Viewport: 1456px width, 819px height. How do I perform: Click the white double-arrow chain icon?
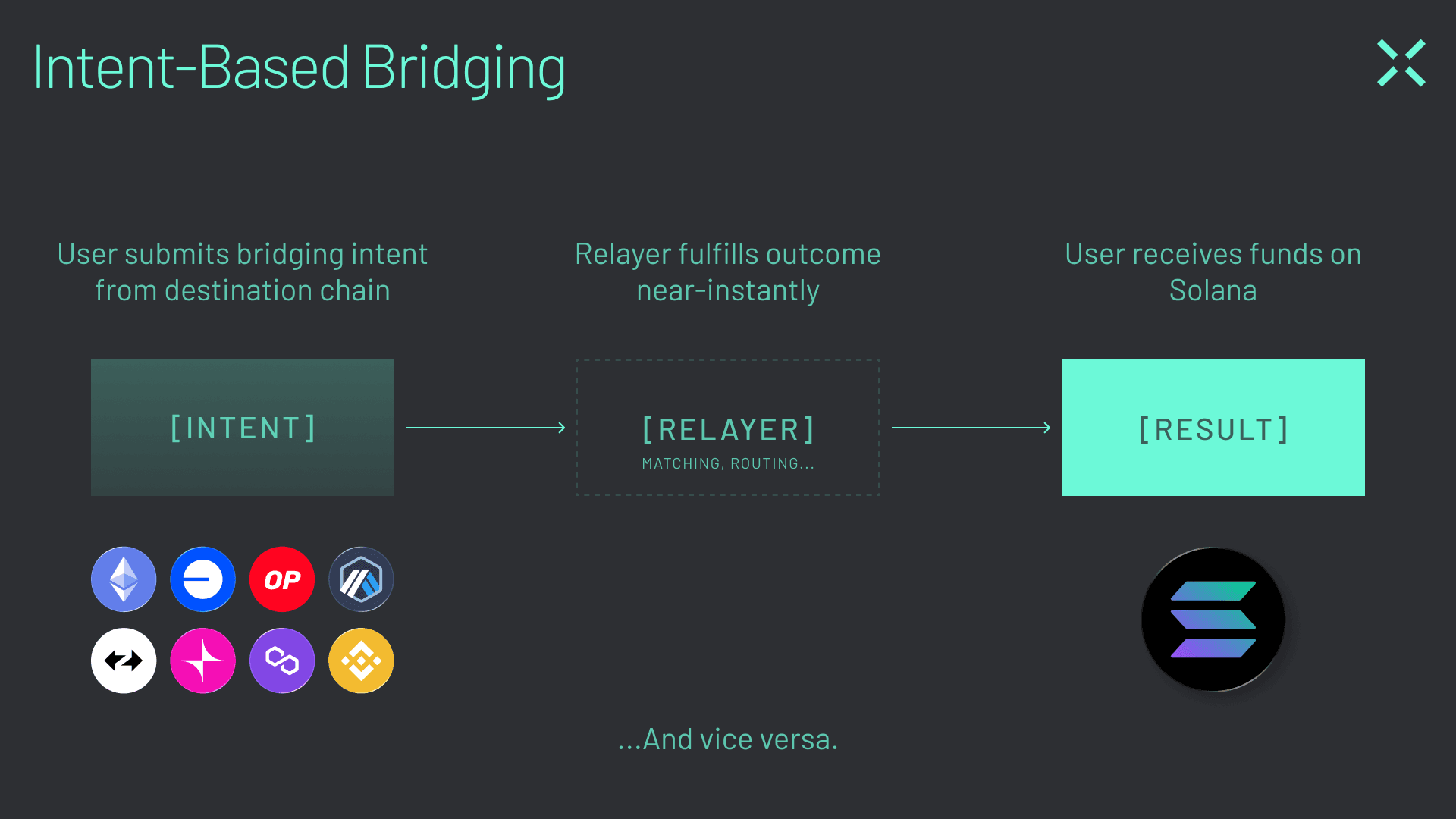click(124, 661)
